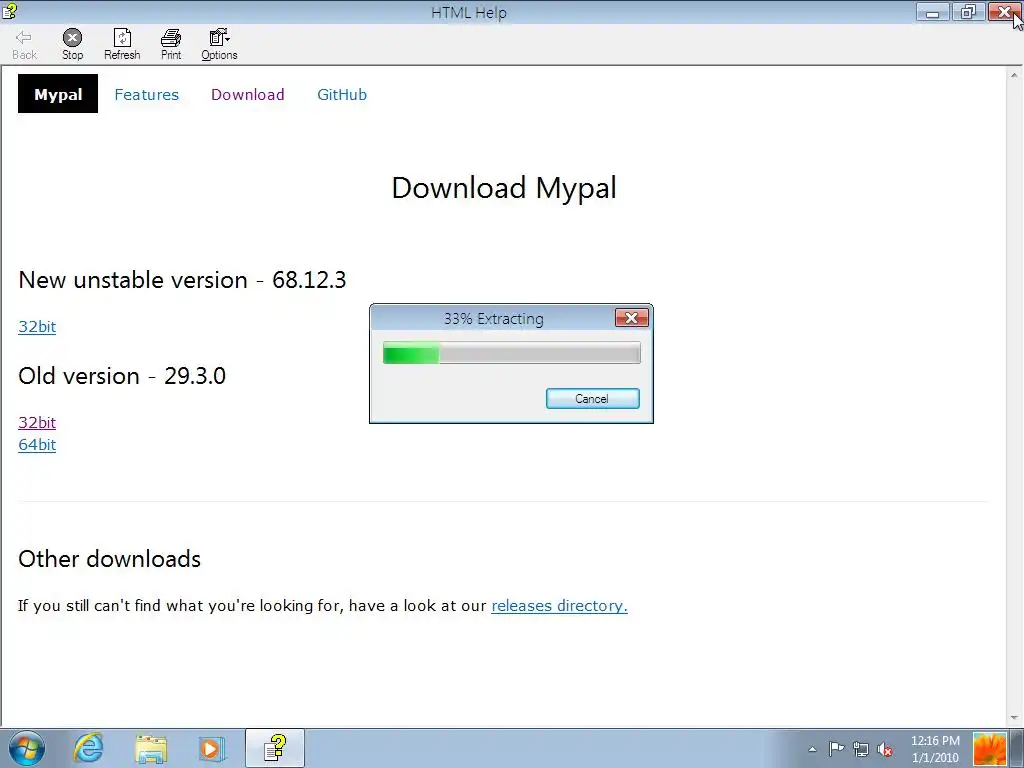Close the 33% Extracting dialog

tap(632, 318)
